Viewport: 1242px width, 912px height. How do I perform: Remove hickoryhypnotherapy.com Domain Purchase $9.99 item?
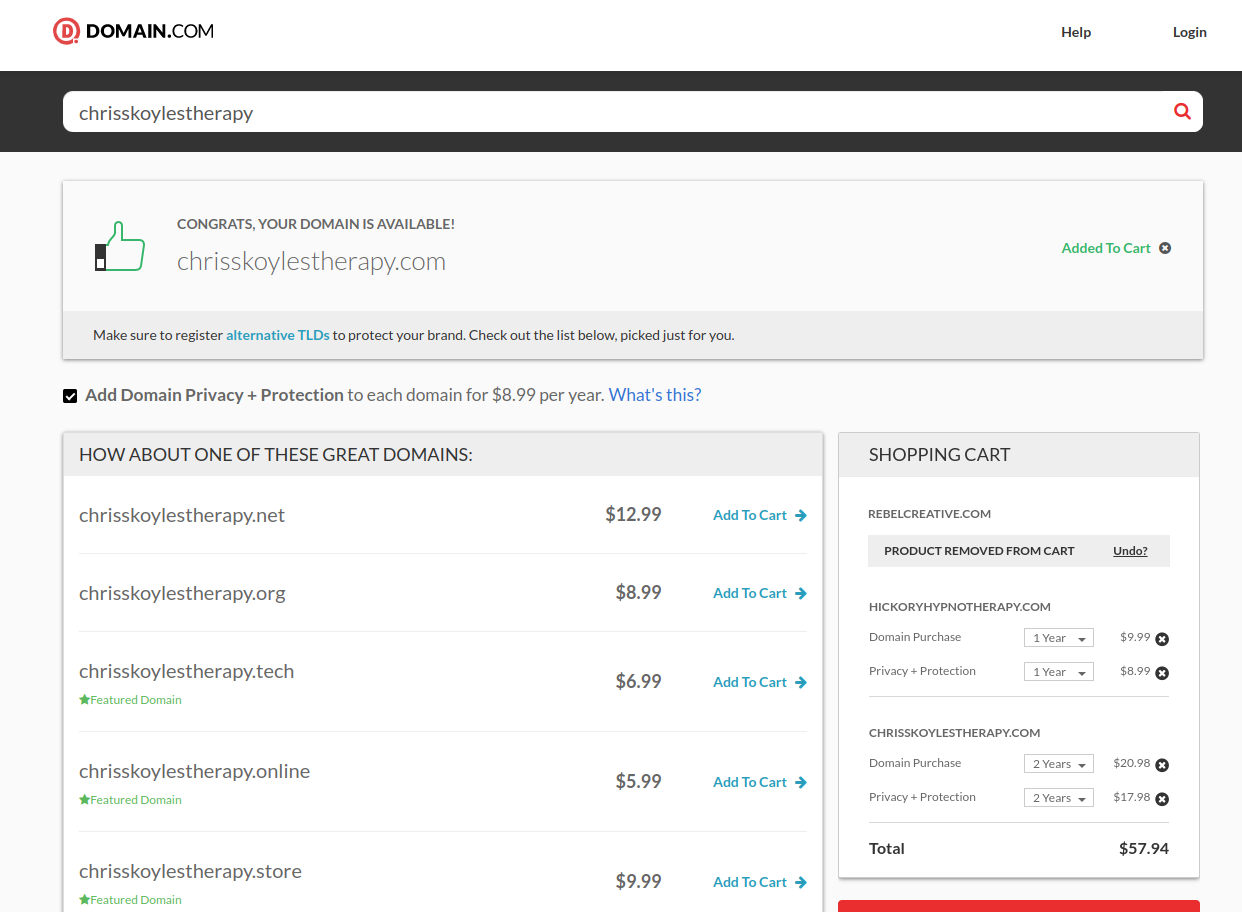click(1162, 639)
